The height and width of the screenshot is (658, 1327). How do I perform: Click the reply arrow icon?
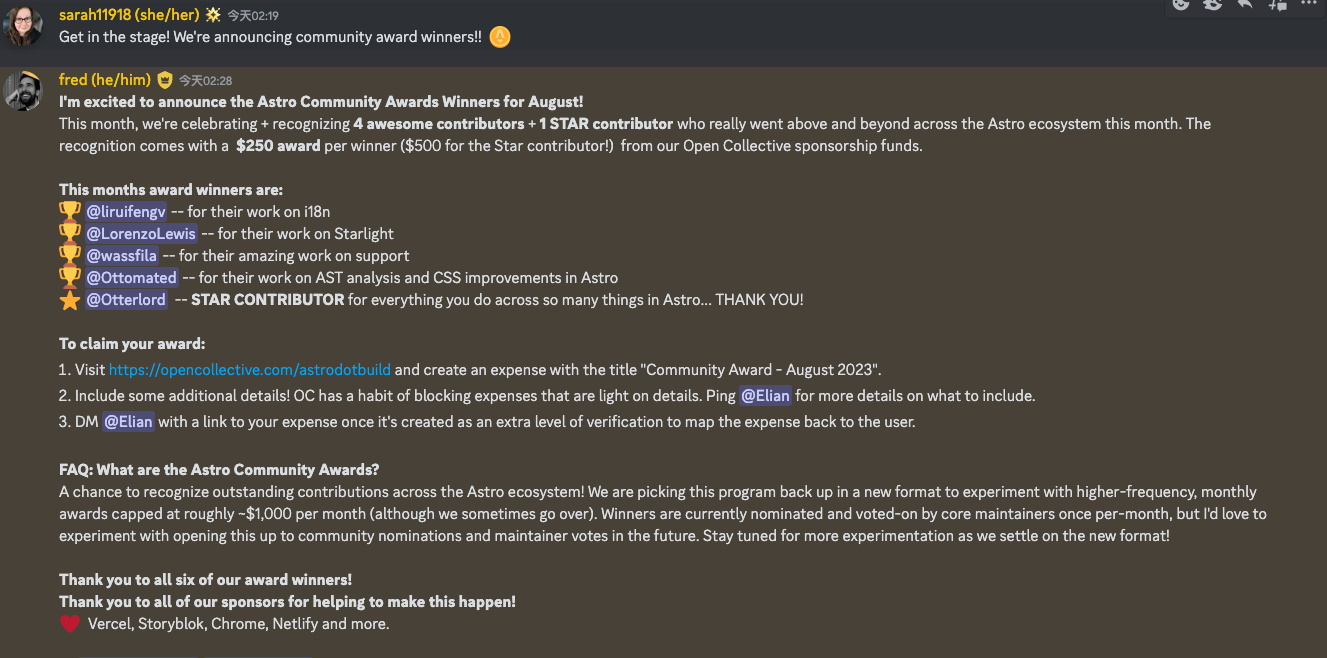(x=1245, y=4)
